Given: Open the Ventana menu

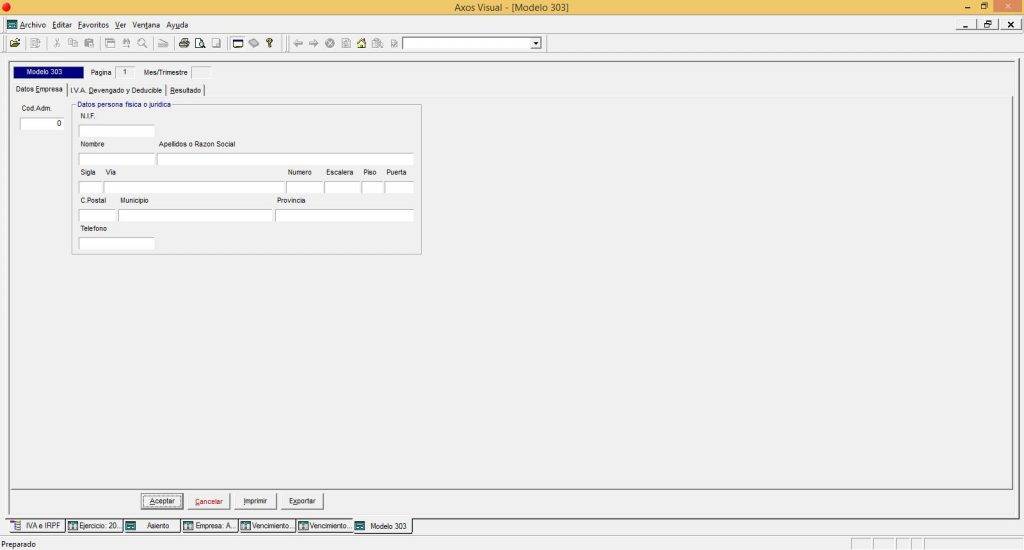Looking at the screenshot, I should pyautogui.click(x=146, y=24).
